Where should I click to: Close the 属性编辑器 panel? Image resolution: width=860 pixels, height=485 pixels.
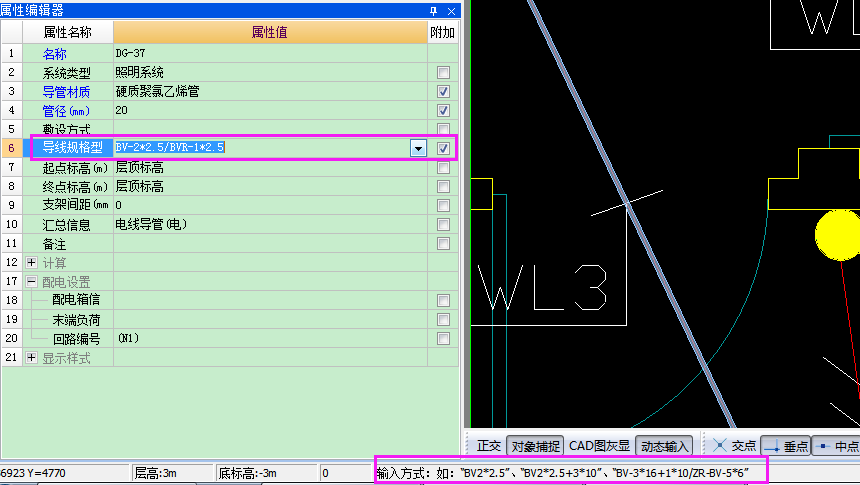451,11
